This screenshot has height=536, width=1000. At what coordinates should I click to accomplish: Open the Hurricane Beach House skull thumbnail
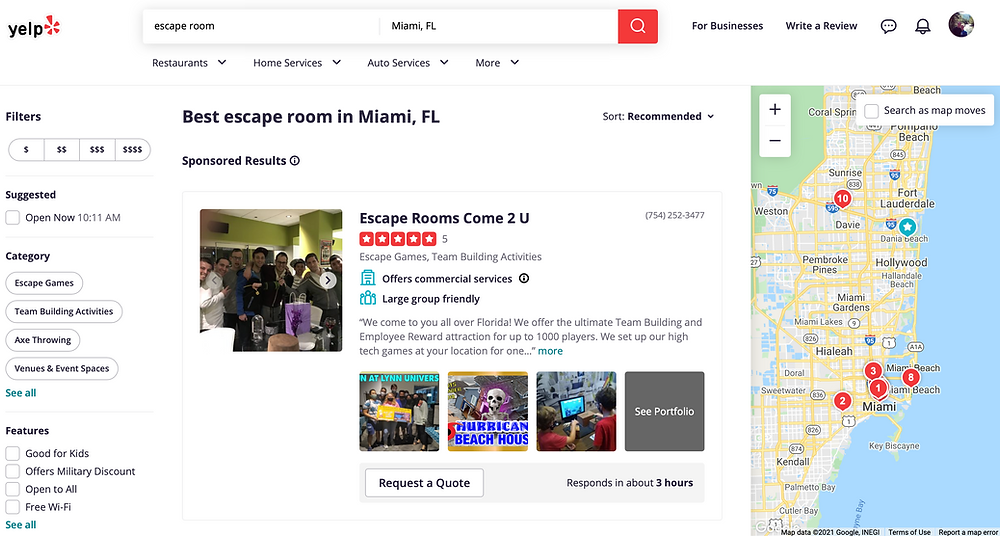(x=488, y=412)
